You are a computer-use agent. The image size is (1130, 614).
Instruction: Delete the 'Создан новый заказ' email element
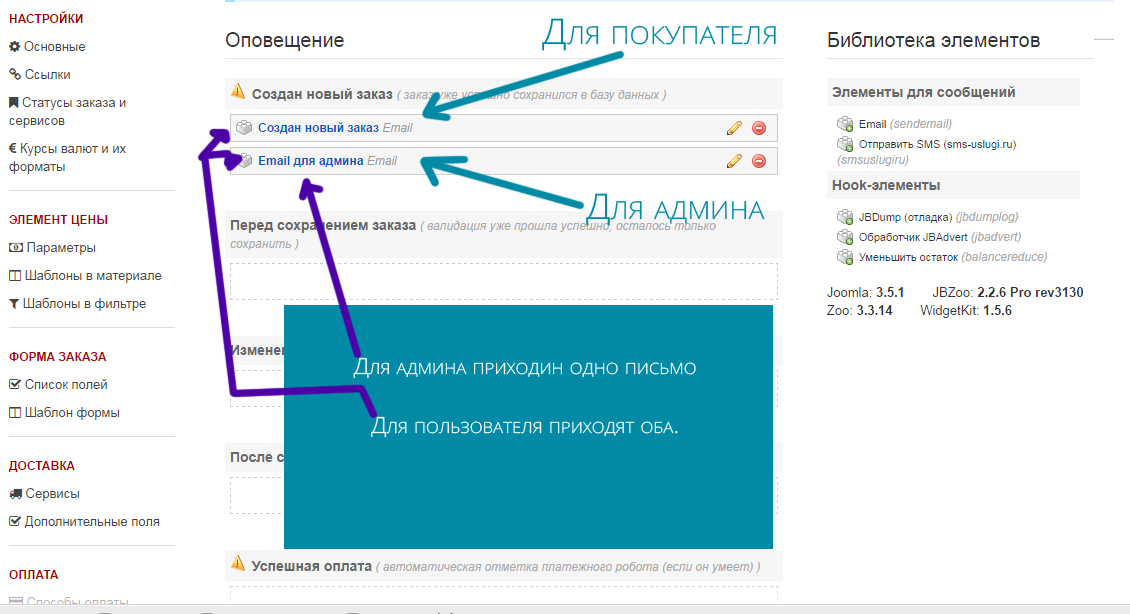click(x=759, y=128)
